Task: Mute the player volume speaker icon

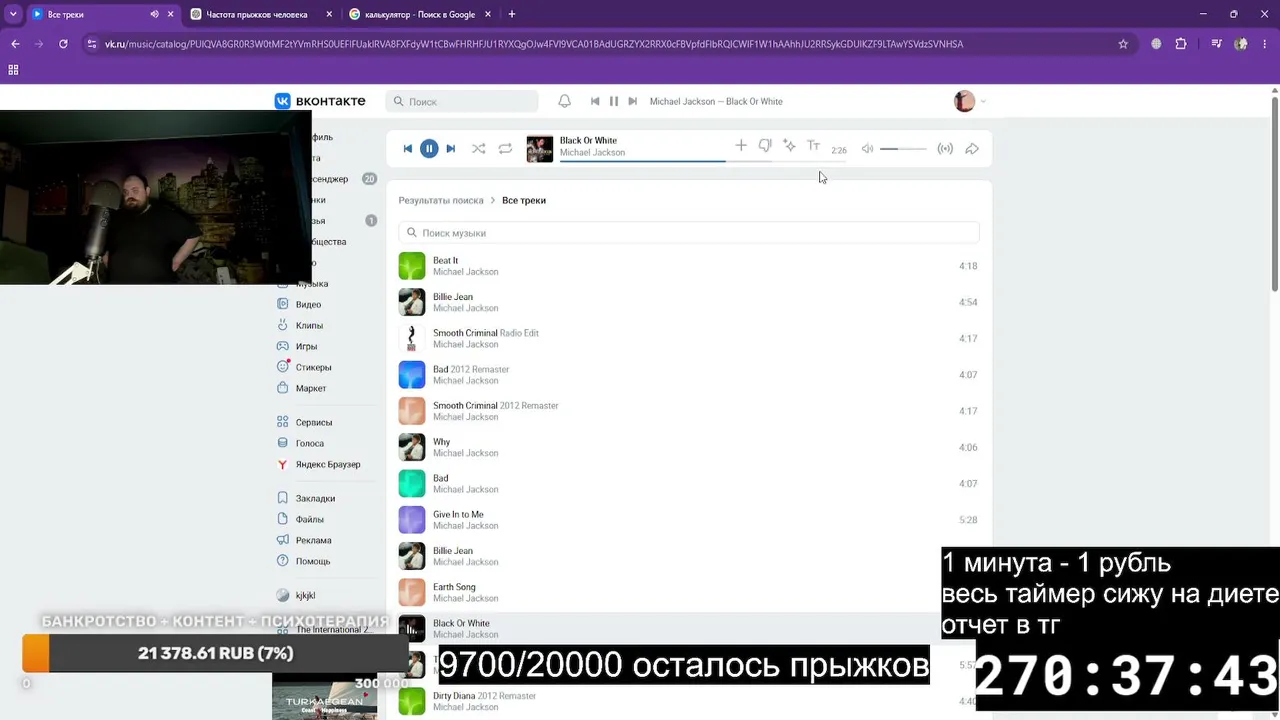Action: (867, 149)
